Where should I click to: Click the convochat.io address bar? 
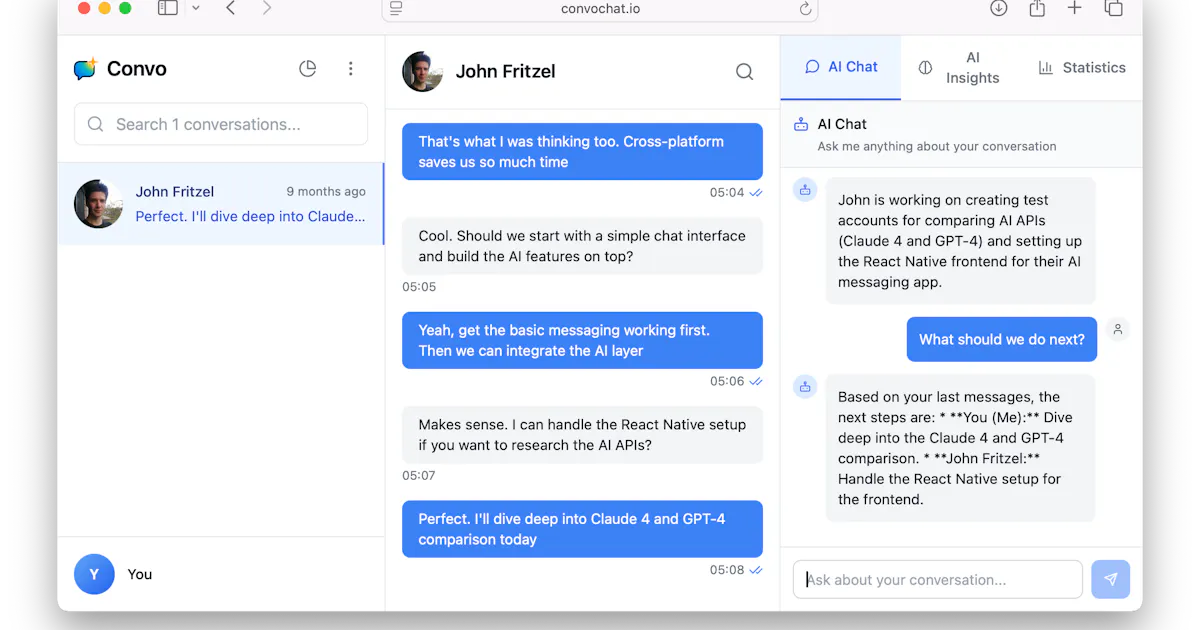(600, 10)
